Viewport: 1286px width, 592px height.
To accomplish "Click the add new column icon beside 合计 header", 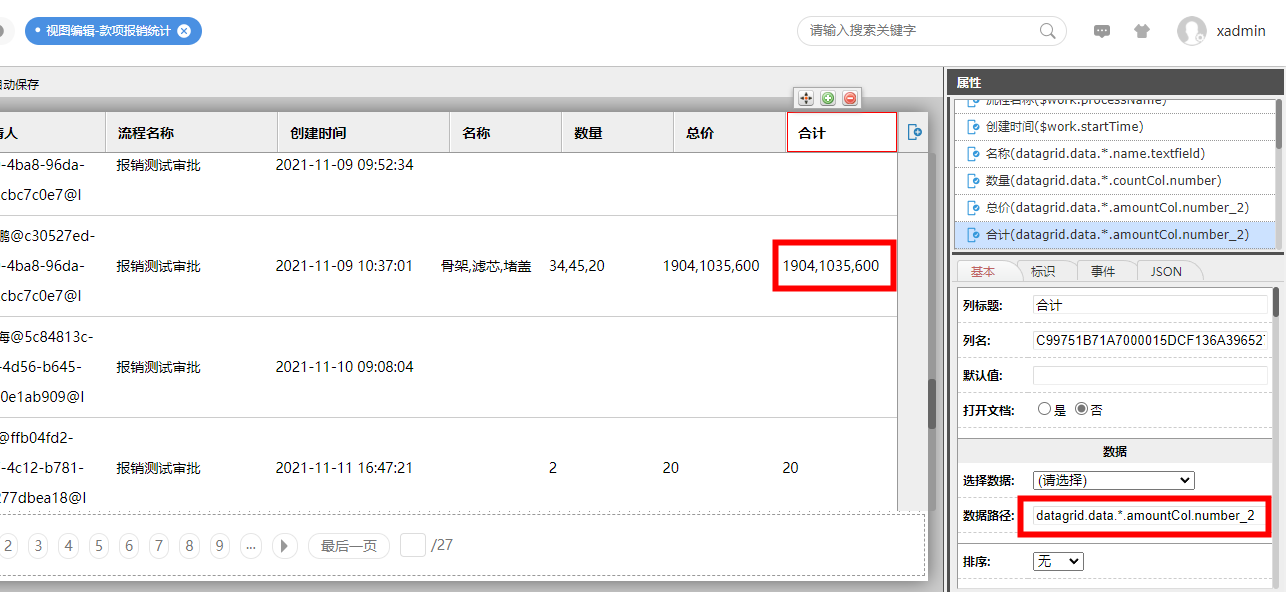I will (914, 132).
